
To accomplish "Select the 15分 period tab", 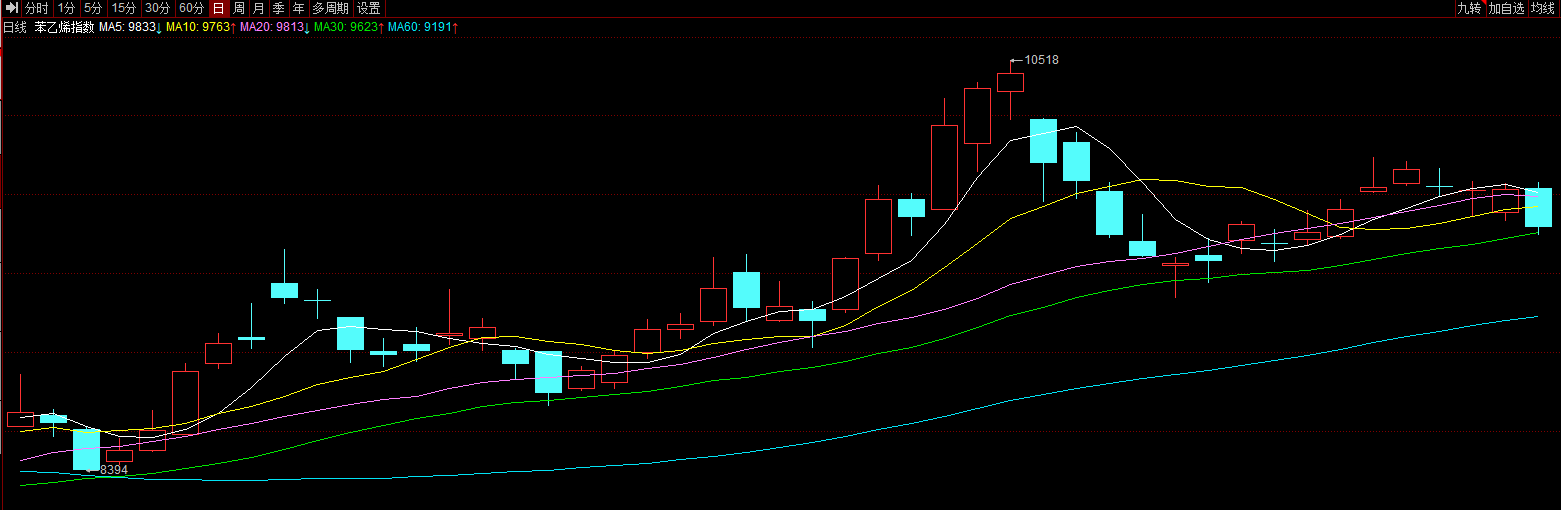I will 123,8.
